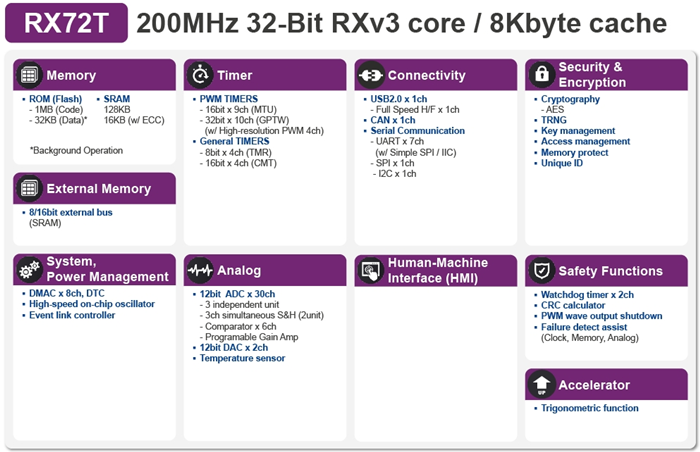Click Comparator x 6ch line
This screenshot has height=452, width=700.
pyautogui.click(x=240, y=326)
